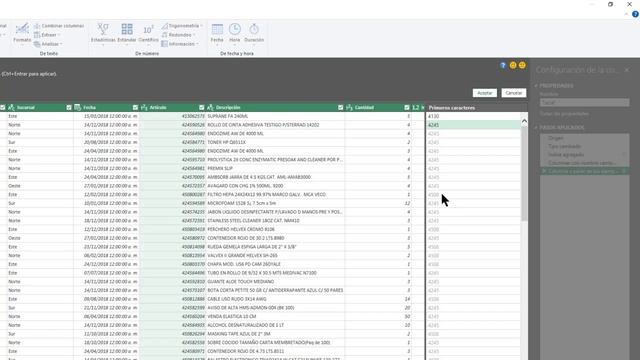This screenshot has width=640, height=360.
Task: Click the TONER HP Q6511X description cell
Action: (x=275, y=142)
